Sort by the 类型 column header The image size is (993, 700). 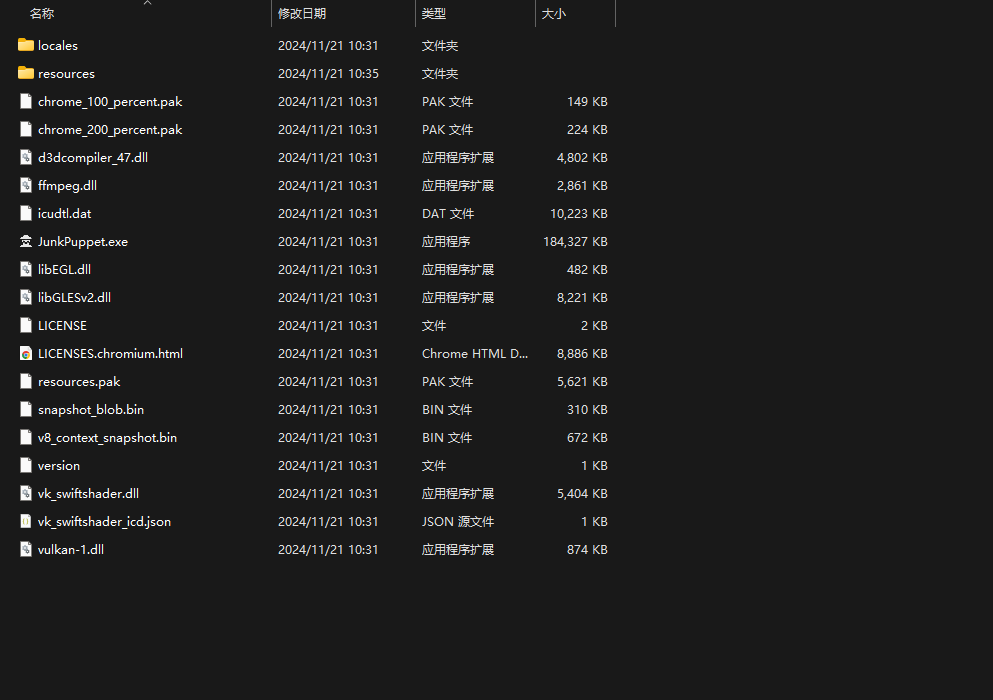point(434,13)
